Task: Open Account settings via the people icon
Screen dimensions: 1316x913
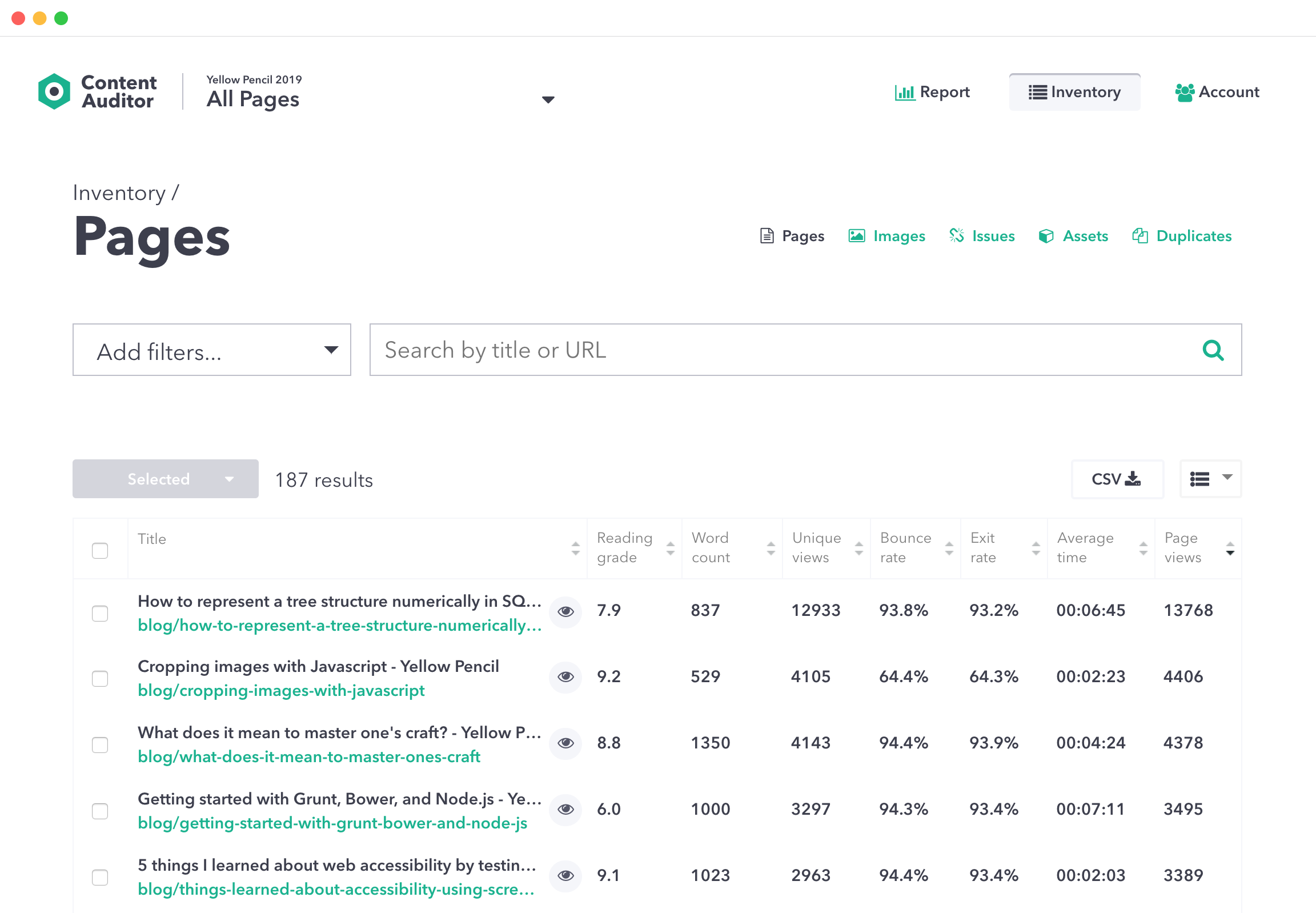Action: 1185,91
